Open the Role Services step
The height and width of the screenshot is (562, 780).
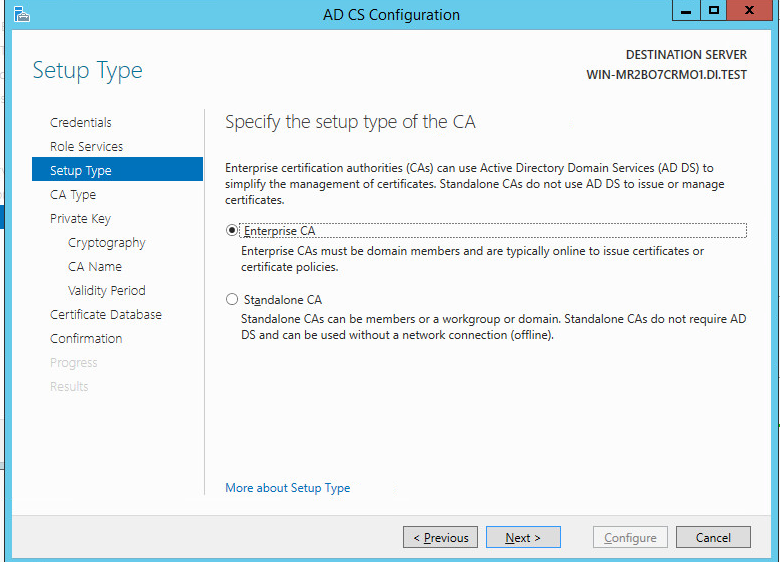click(x=87, y=147)
